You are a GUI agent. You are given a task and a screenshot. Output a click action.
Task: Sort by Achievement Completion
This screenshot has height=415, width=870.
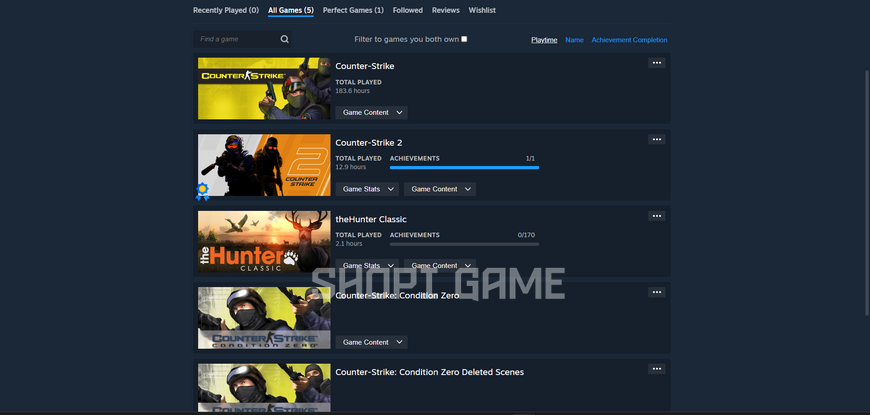coord(629,40)
